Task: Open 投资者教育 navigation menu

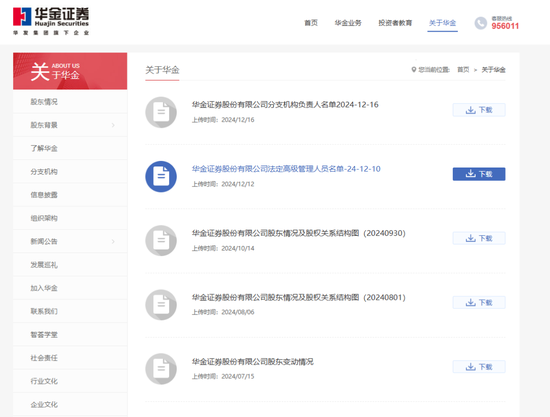Action: pyautogui.click(x=395, y=23)
